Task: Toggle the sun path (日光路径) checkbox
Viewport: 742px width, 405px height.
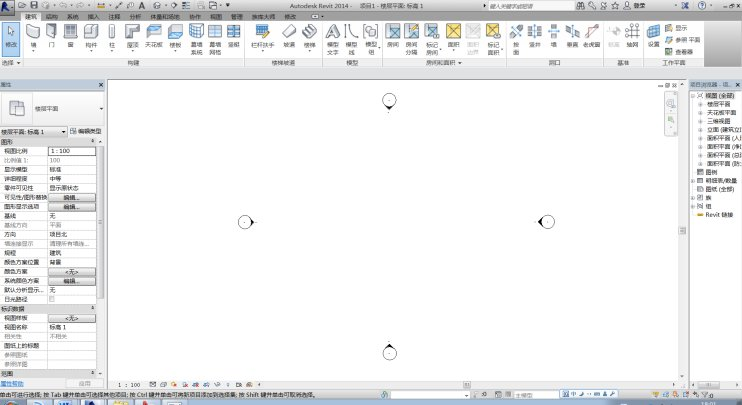Action: pyautogui.click(x=52, y=298)
